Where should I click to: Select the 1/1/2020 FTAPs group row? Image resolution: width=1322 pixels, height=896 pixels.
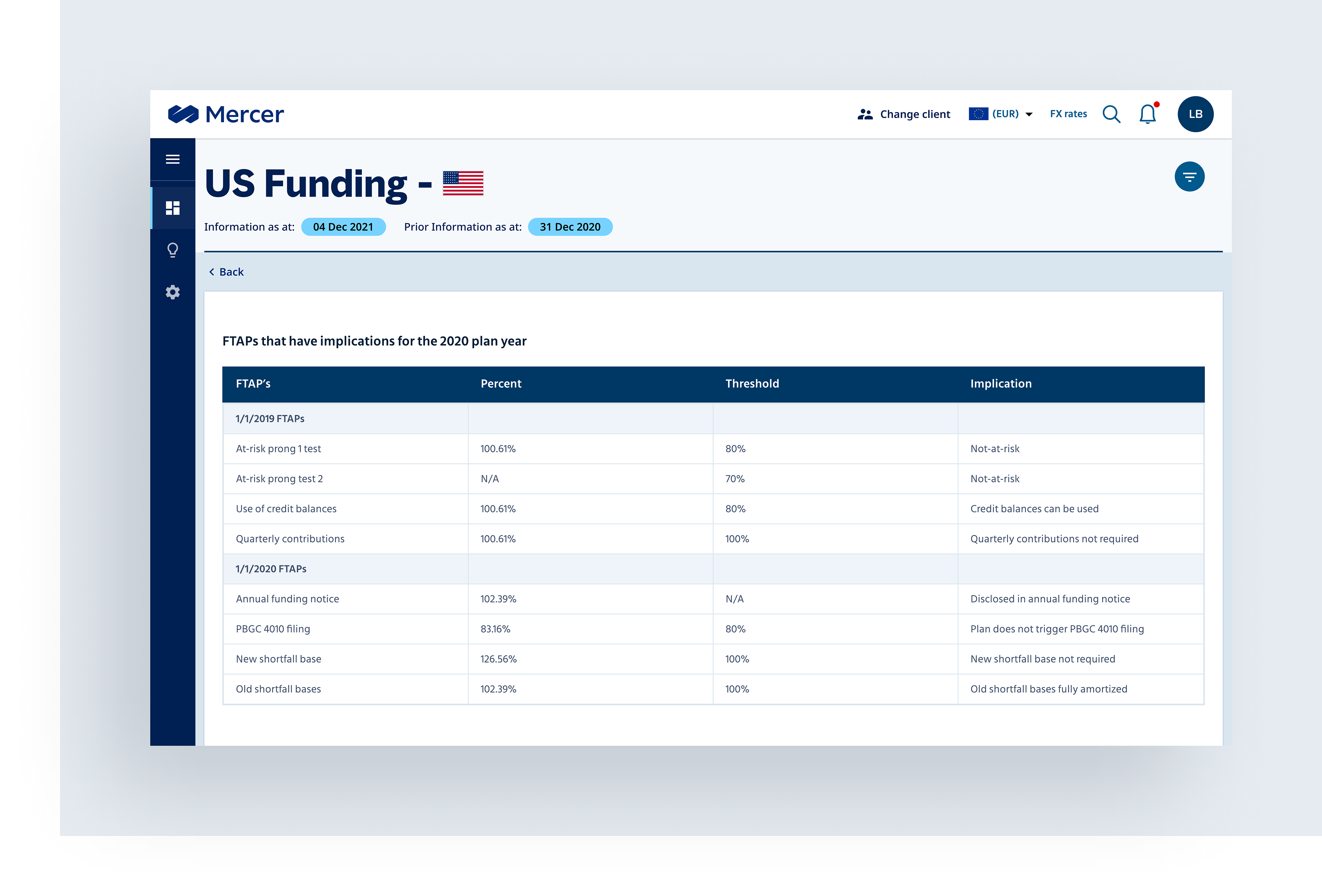tap(713, 569)
